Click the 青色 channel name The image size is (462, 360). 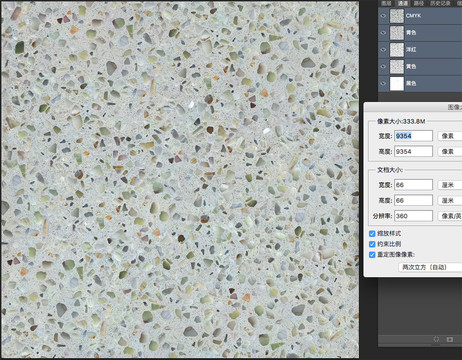tap(411, 33)
